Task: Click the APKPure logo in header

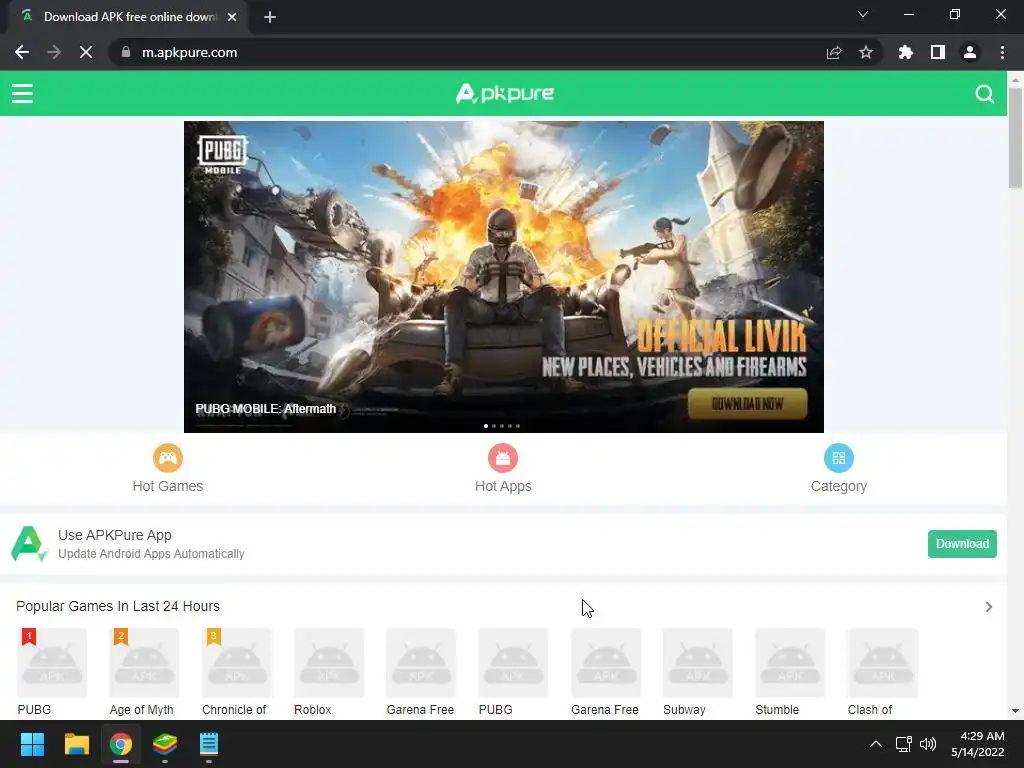Action: (504, 93)
